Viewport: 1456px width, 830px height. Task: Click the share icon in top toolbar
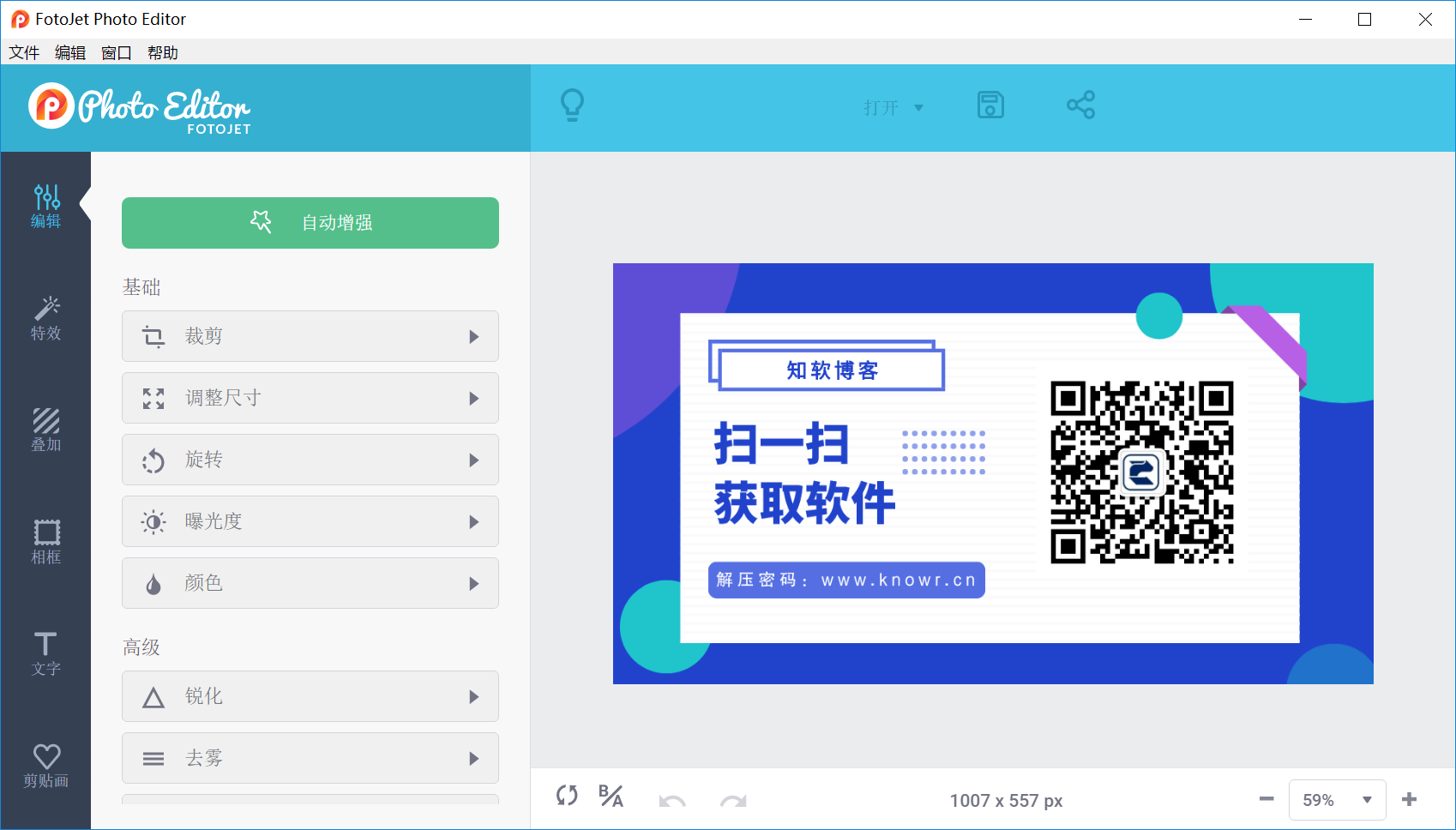coord(1080,105)
